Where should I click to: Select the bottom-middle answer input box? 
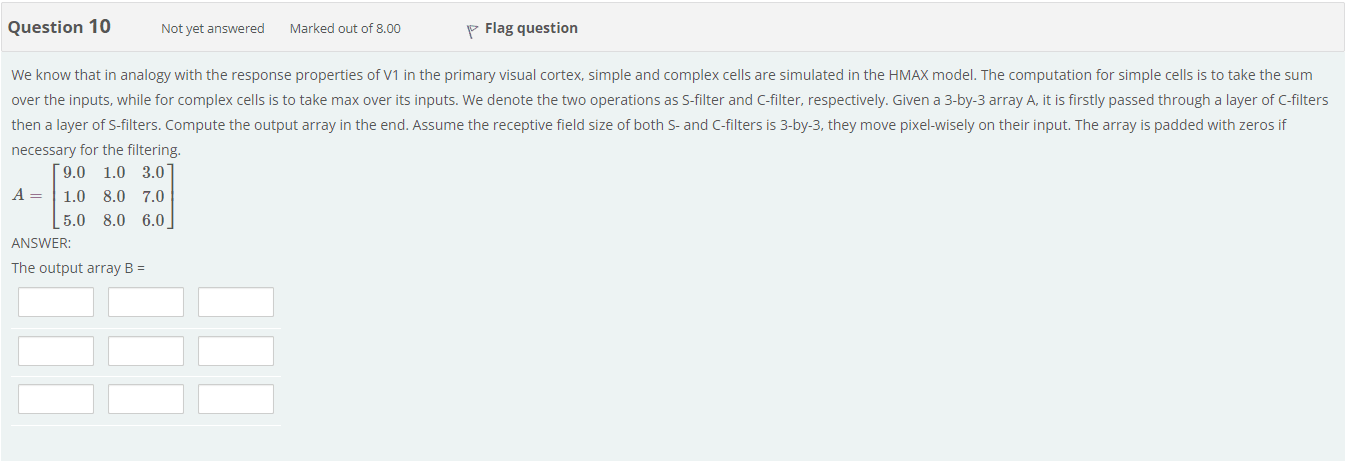[146, 399]
